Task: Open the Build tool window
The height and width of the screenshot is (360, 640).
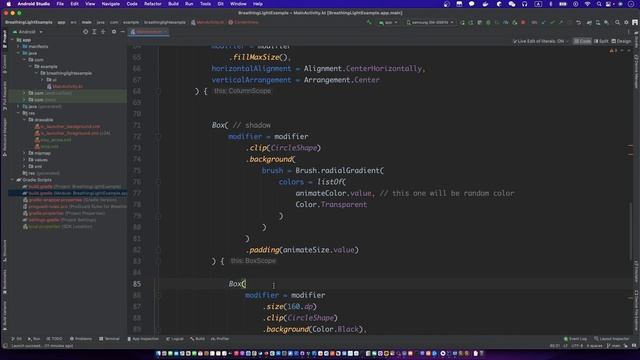Action: pos(198,339)
